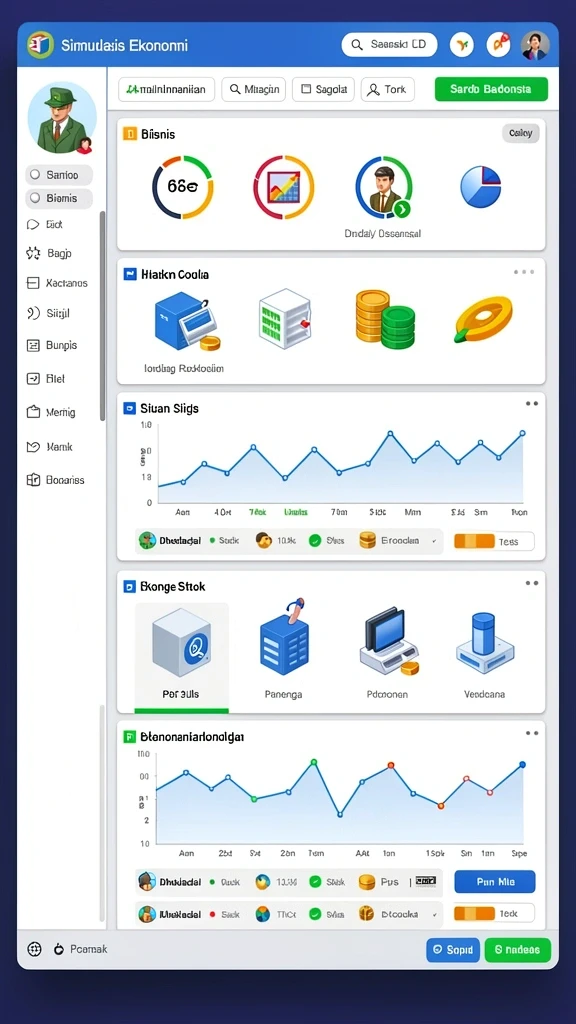Open the gold and green coin stacks icon

point(385,317)
